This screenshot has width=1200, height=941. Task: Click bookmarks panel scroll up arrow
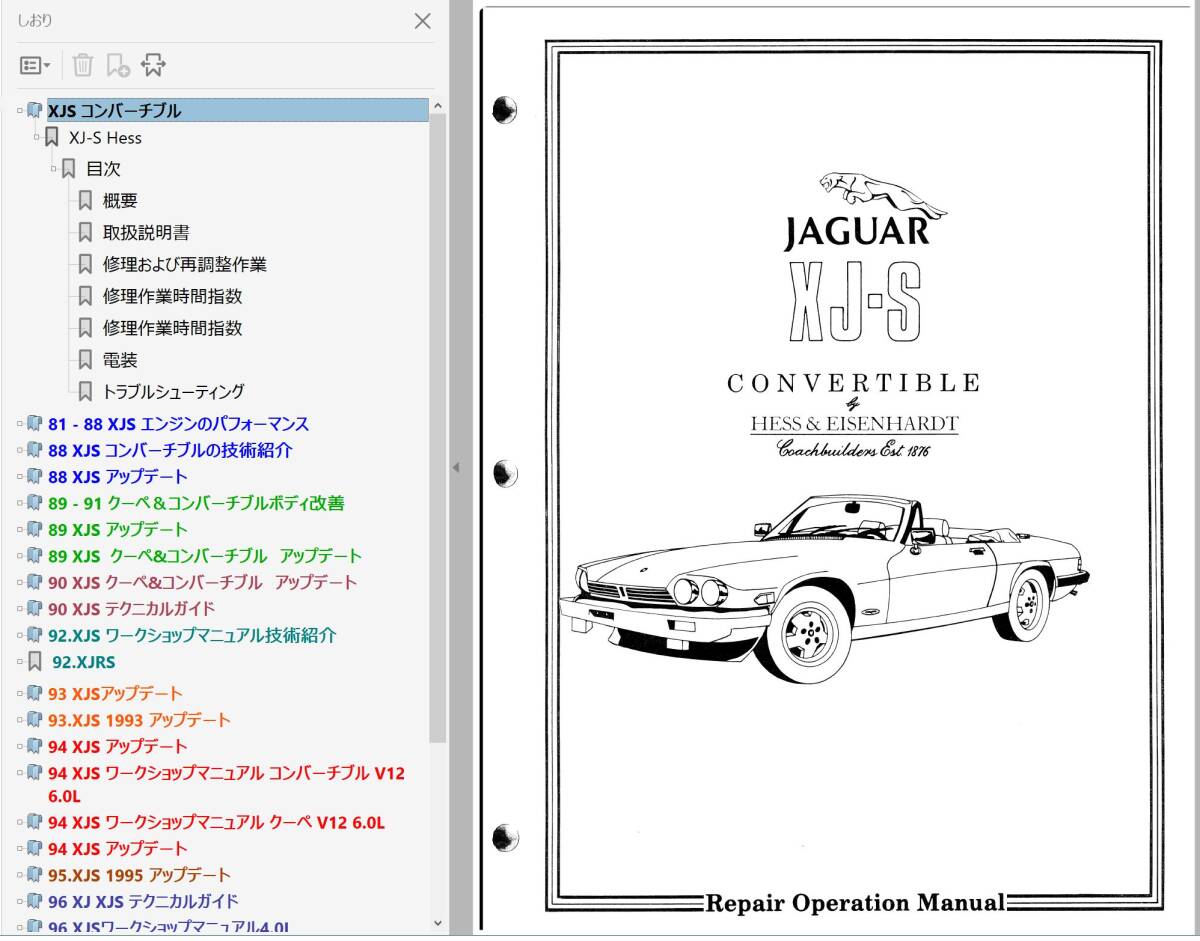(438, 104)
